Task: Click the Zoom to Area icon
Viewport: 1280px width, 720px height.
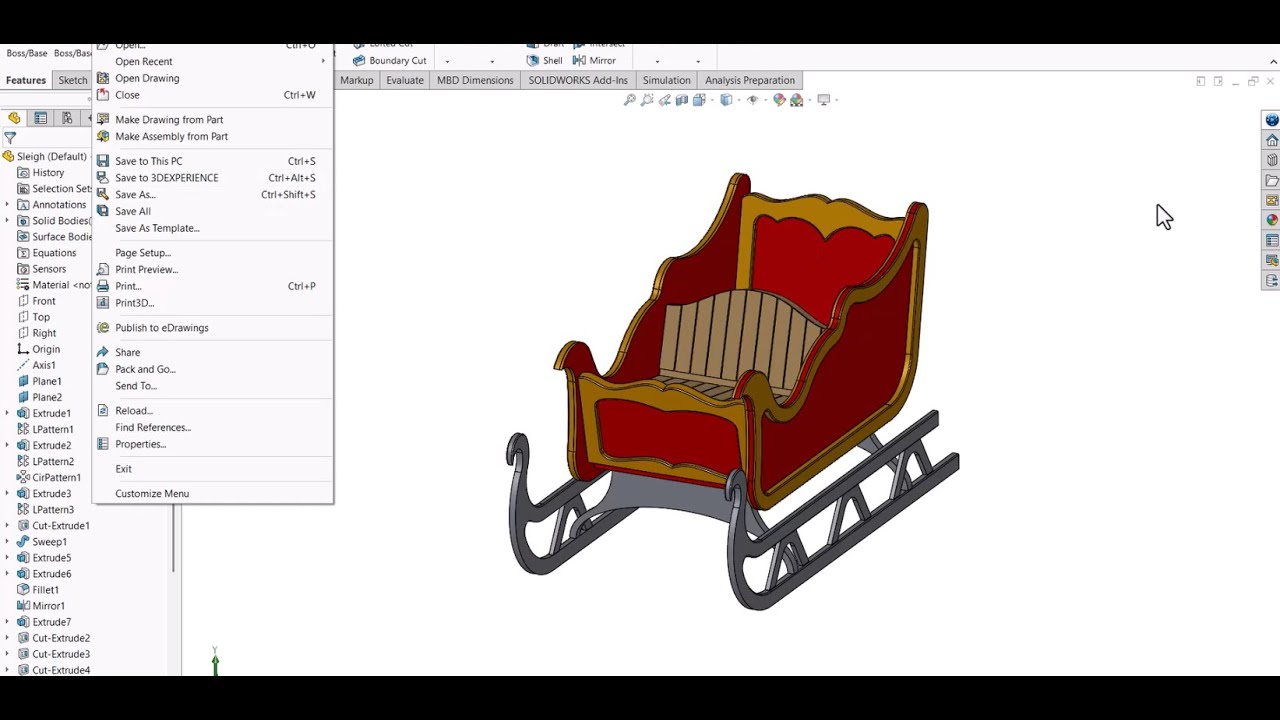Action: [x=647, y=100]
